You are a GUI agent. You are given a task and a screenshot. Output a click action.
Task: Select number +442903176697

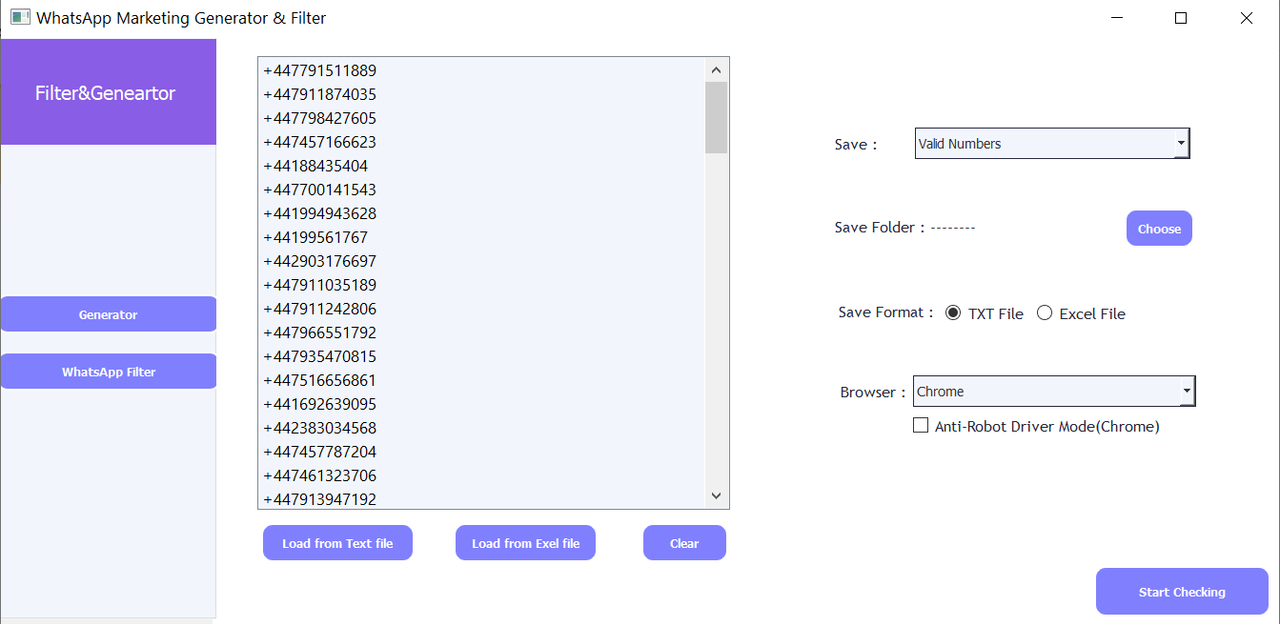320,261
